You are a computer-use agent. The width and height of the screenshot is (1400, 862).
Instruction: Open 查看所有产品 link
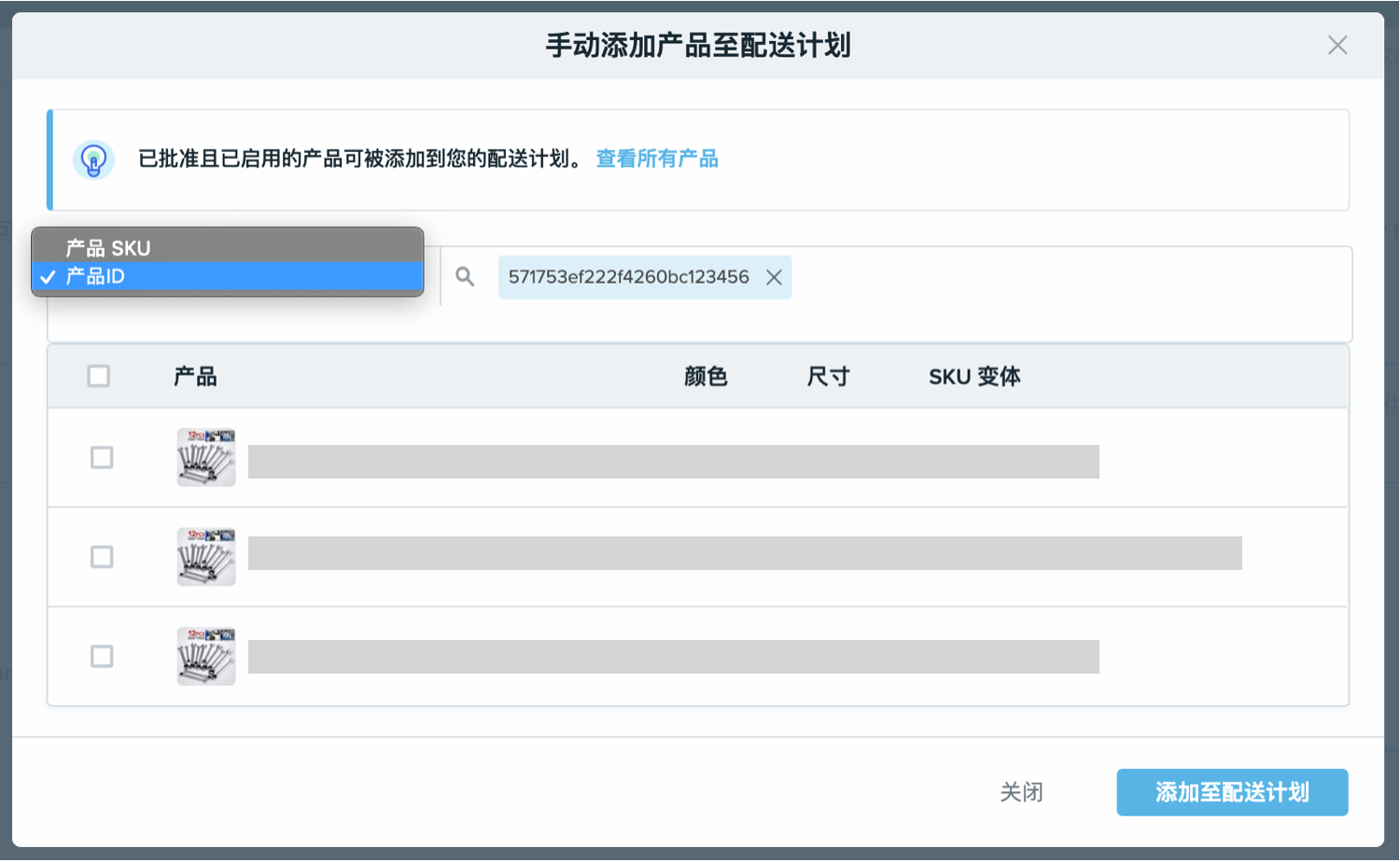tap(657, 160)
